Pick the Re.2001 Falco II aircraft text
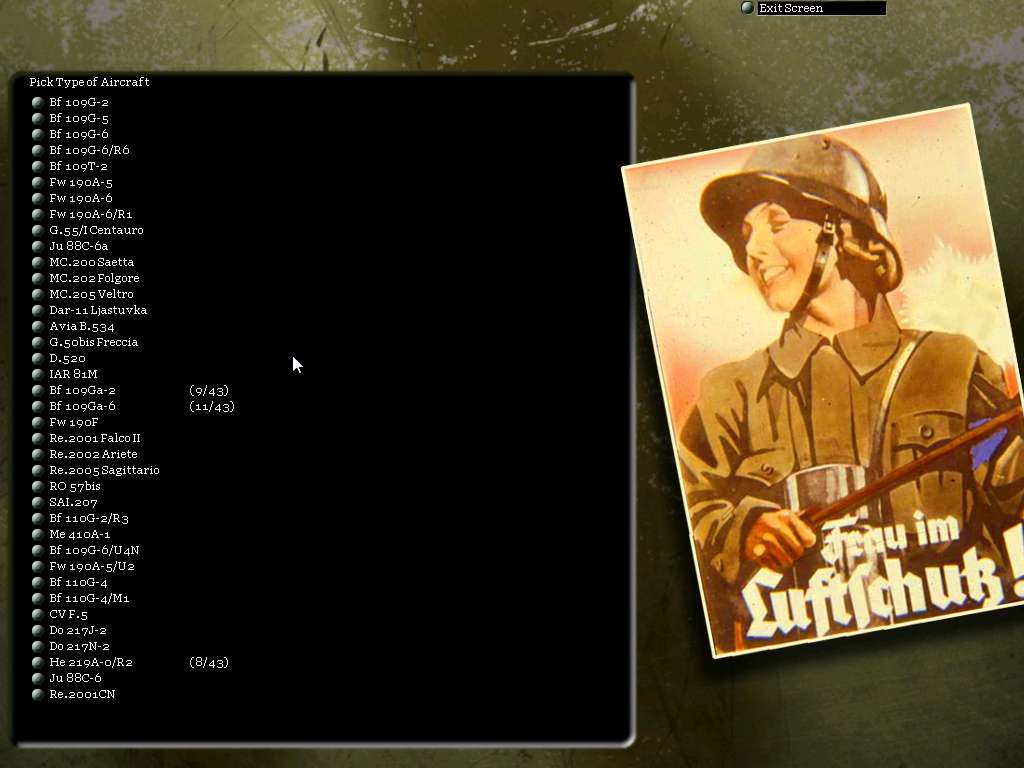 pos(95,438)
